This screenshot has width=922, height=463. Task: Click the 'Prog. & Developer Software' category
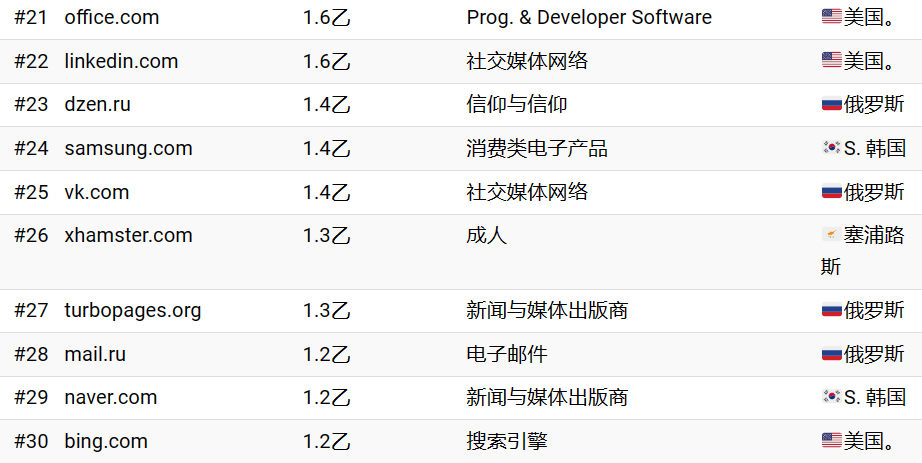point(589,17)
